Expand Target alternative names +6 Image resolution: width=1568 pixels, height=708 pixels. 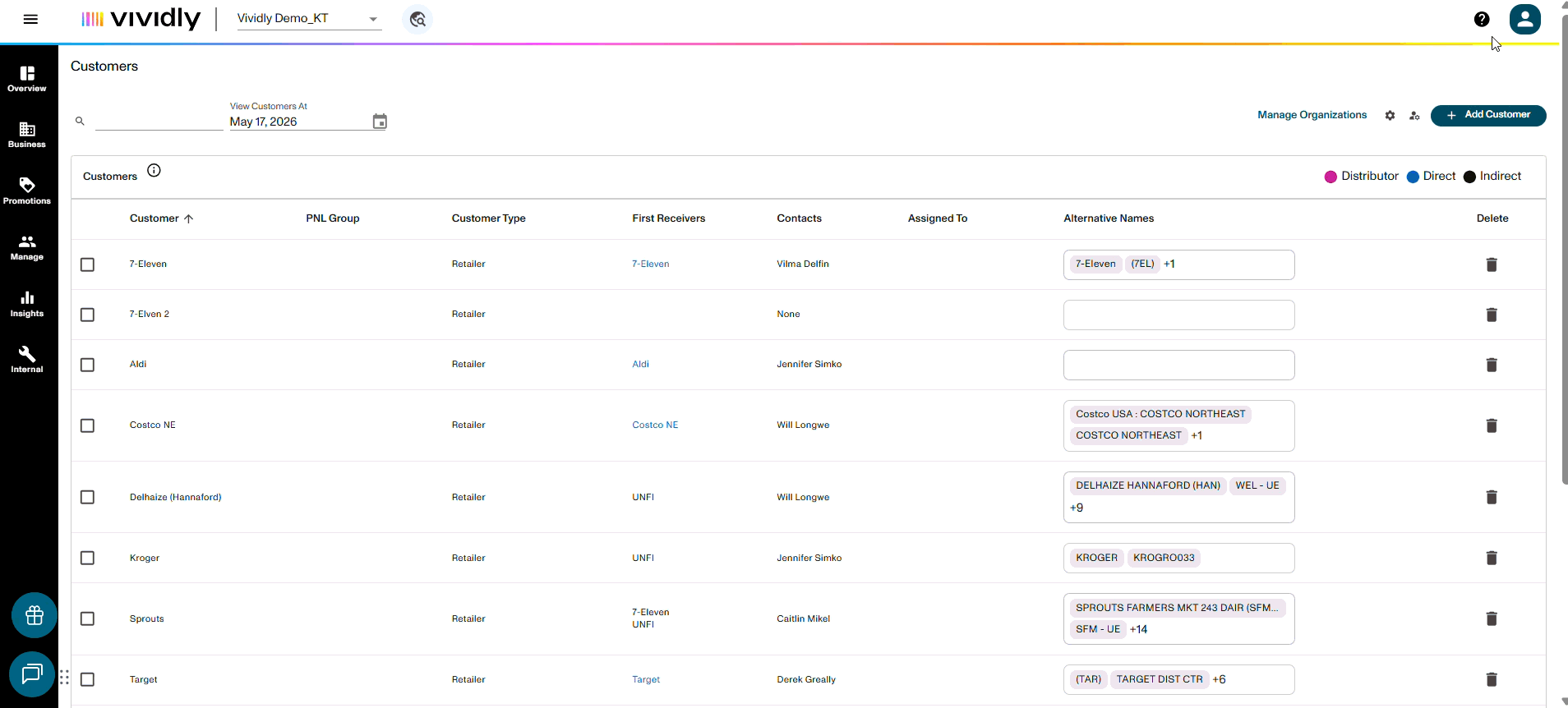click(x=1219, y=679)
